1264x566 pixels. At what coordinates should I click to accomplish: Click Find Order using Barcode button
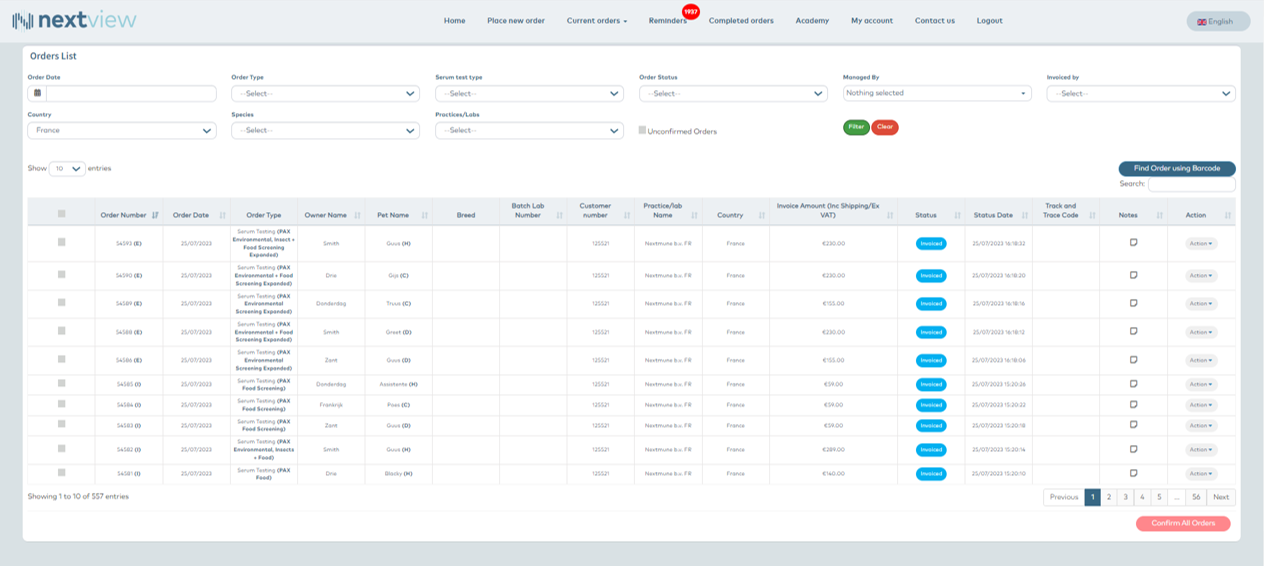1176,169
